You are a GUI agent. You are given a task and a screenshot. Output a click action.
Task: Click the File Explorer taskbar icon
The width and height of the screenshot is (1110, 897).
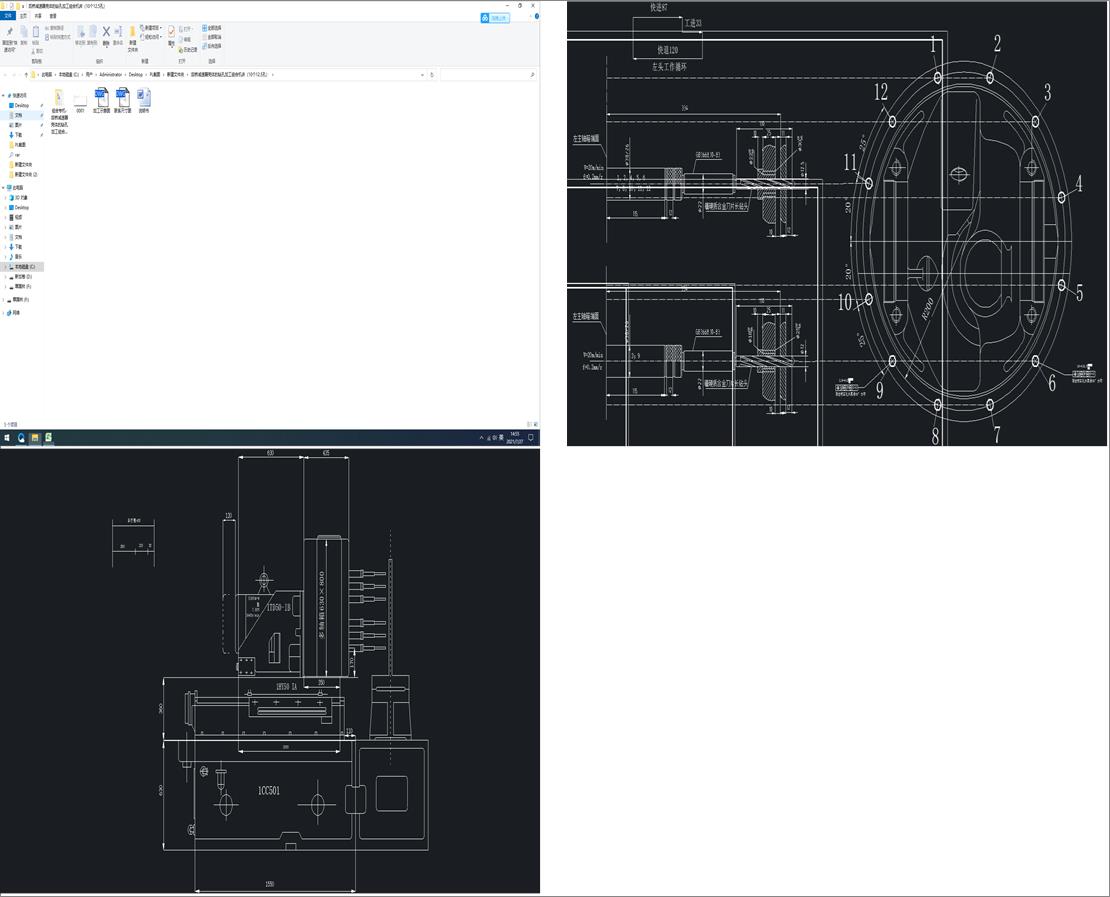point(35,438)
